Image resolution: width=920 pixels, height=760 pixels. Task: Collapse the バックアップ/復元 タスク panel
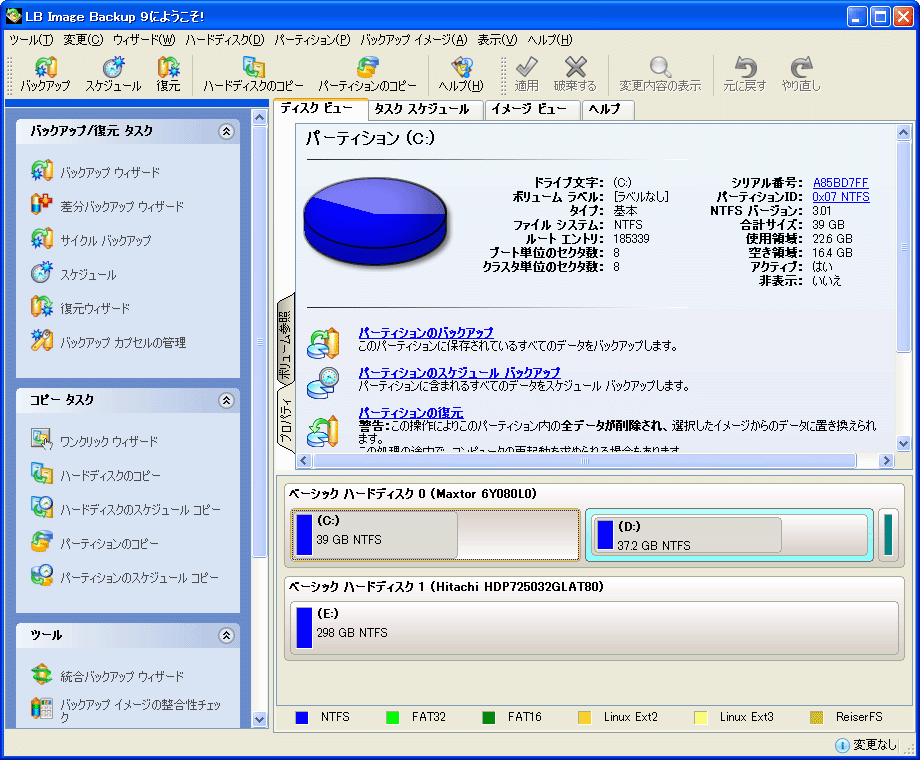point(226,131)
